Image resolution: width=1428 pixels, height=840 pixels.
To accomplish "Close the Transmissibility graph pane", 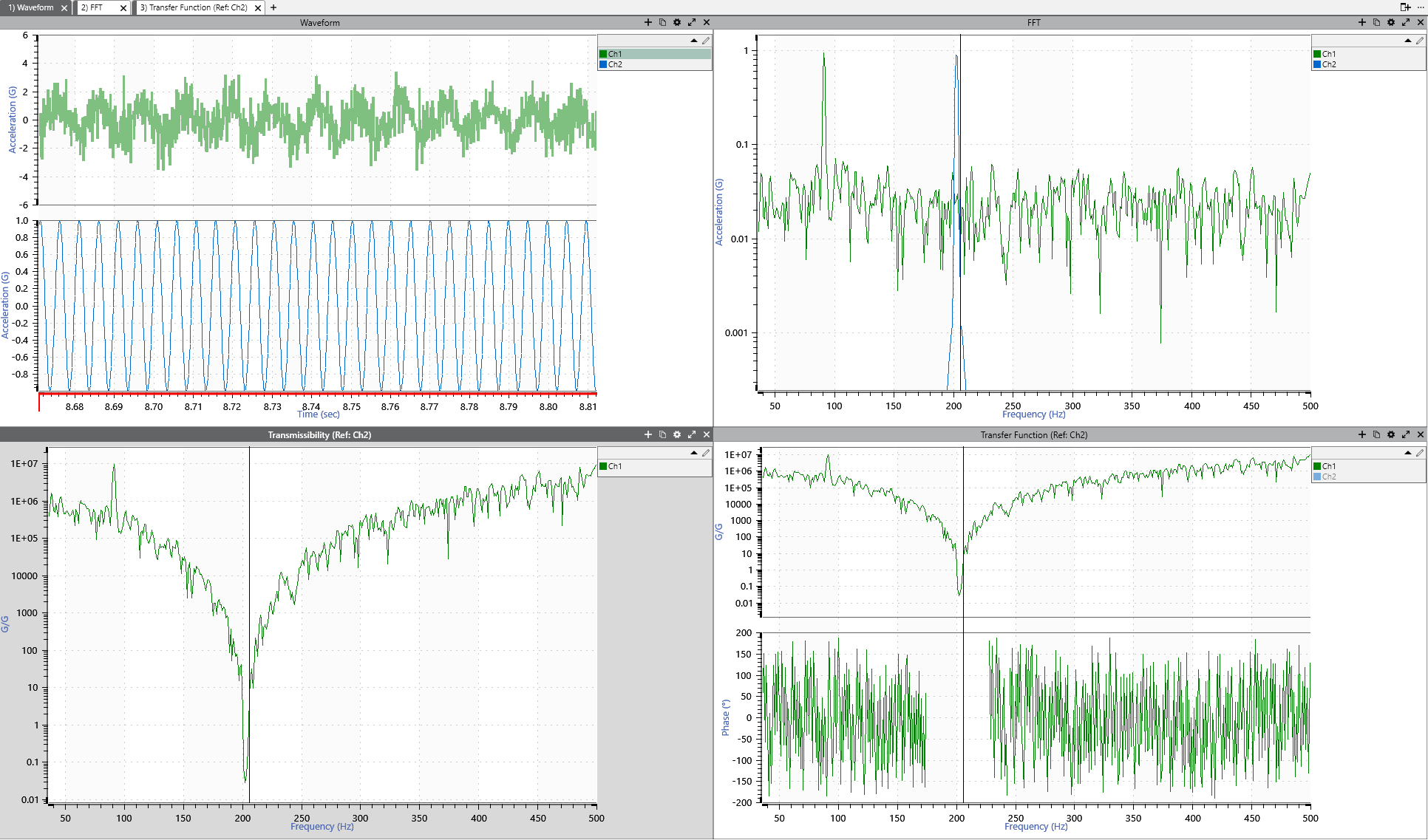I will [707, 434].
